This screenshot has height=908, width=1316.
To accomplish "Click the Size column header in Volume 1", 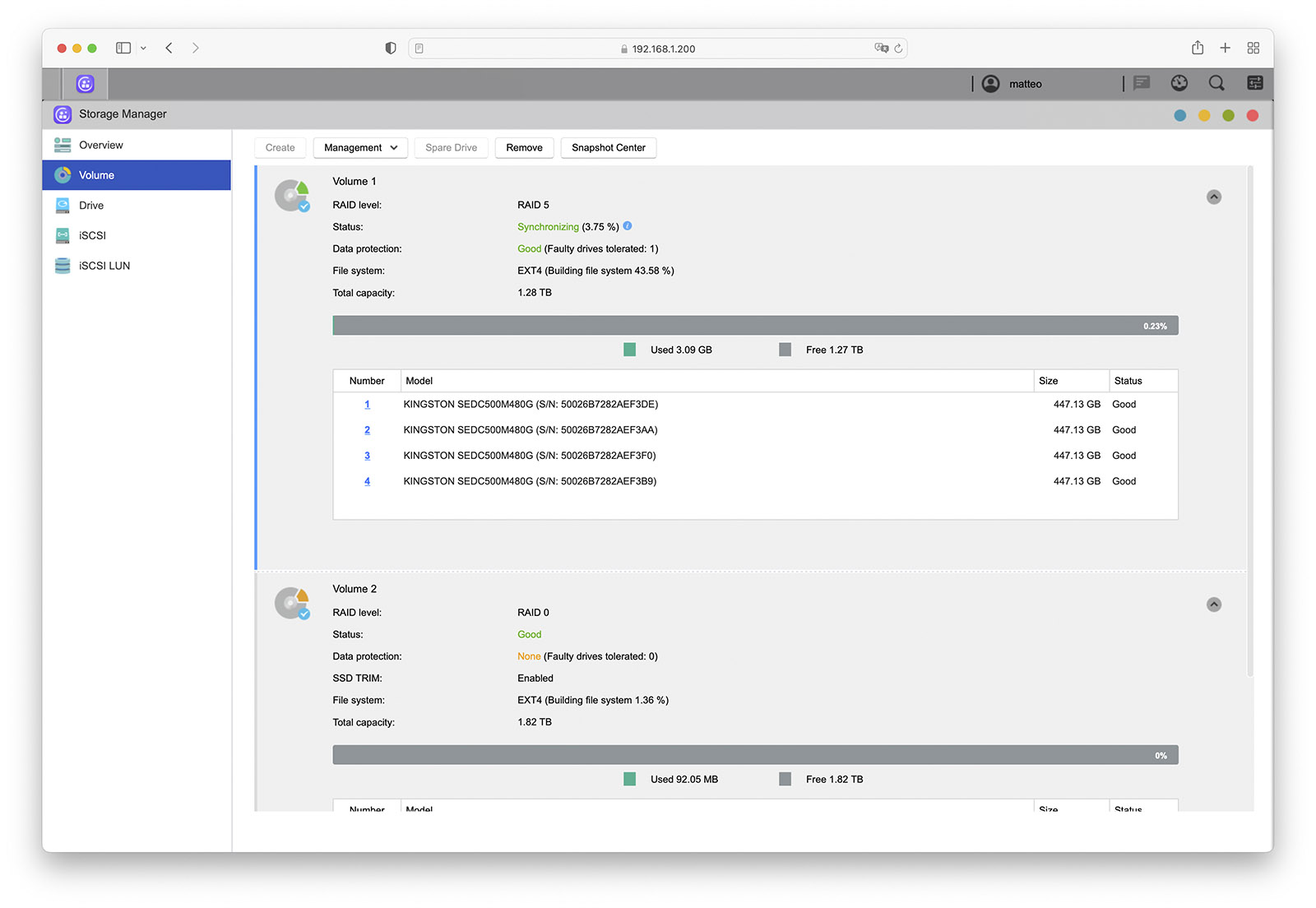I will [1072, 381].
